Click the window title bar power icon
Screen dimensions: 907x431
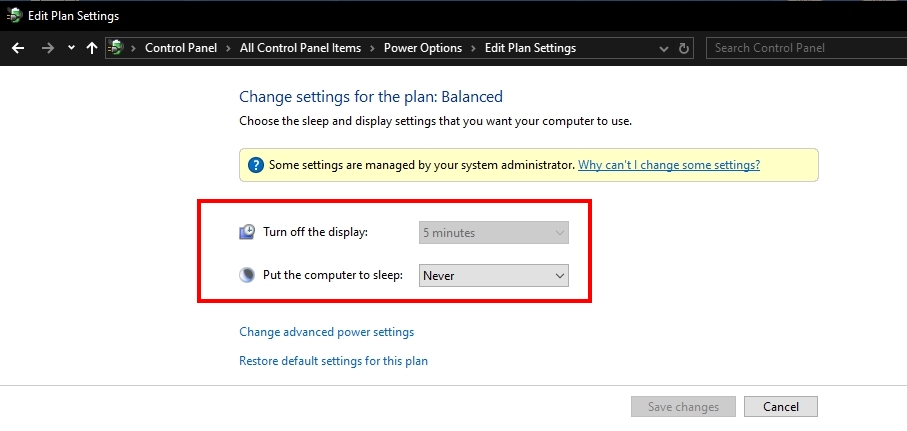point(14,15)
